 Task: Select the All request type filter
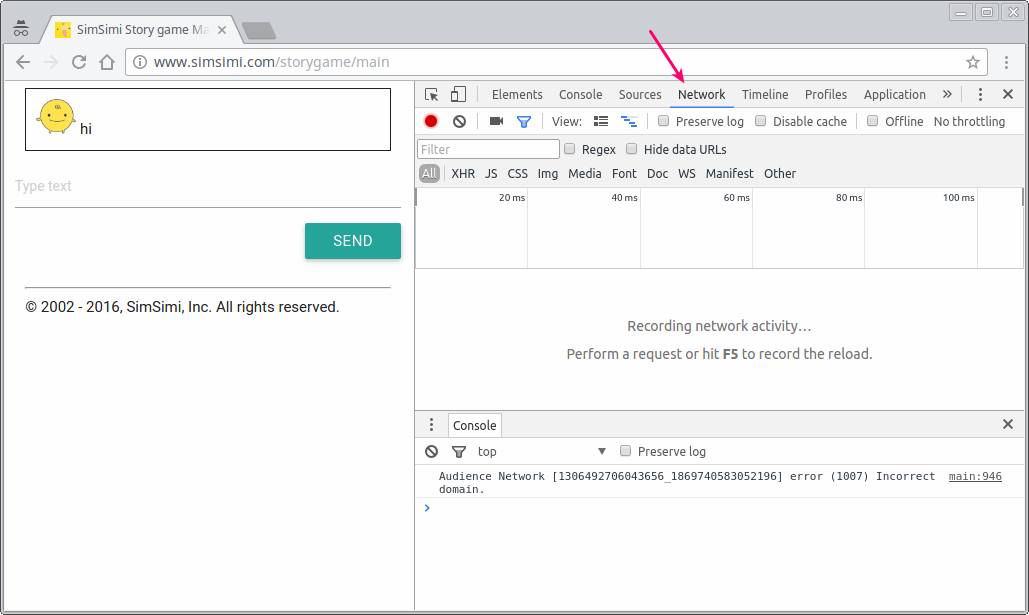tap(429, 173)
